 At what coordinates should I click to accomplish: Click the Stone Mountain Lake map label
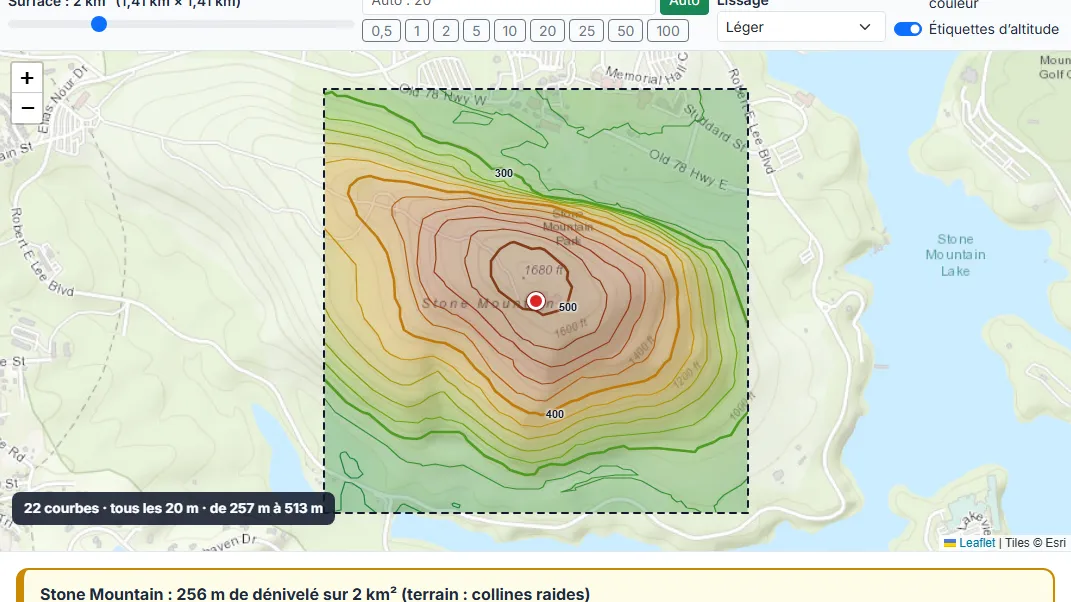(955, 255)
